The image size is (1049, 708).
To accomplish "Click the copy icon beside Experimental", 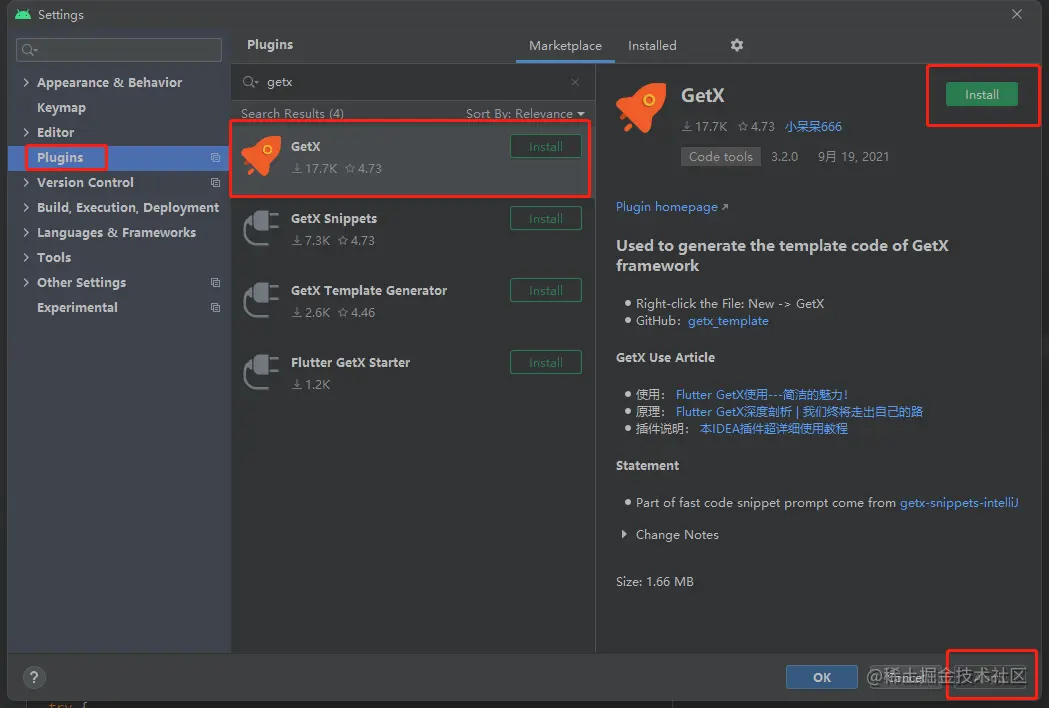I will click(215, 308).
